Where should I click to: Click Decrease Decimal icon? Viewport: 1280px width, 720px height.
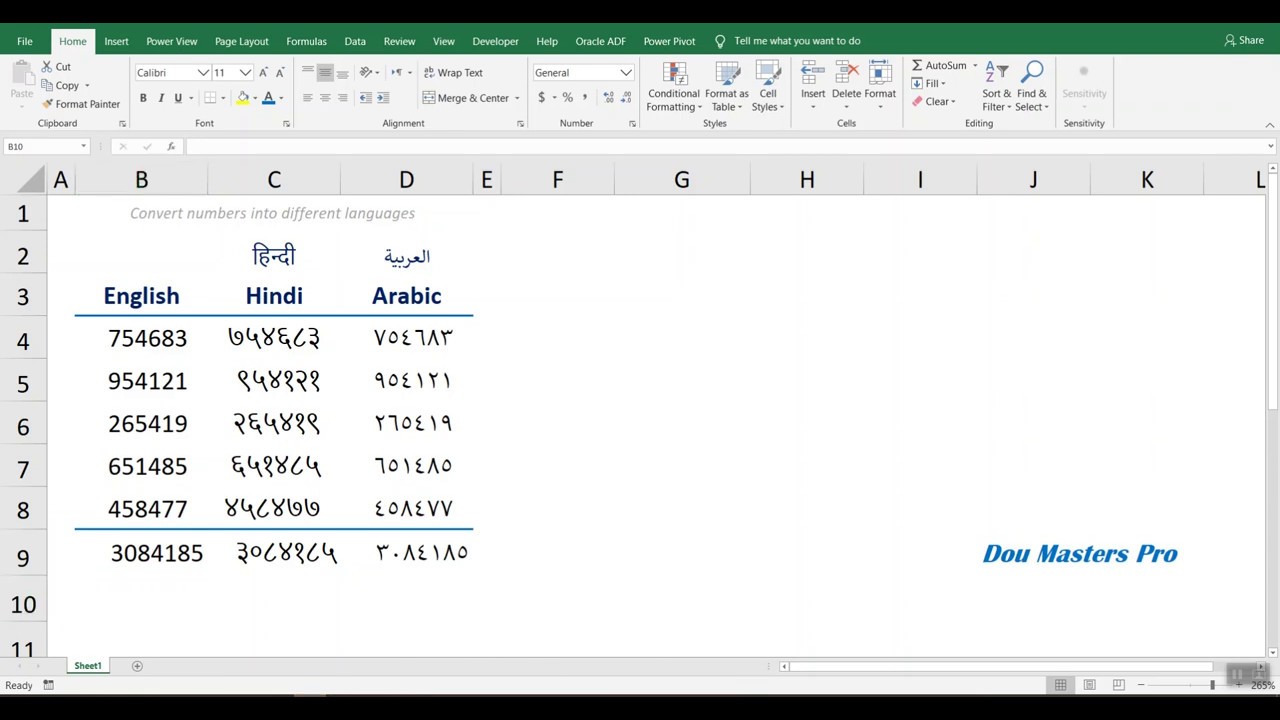tap(628, 98)
